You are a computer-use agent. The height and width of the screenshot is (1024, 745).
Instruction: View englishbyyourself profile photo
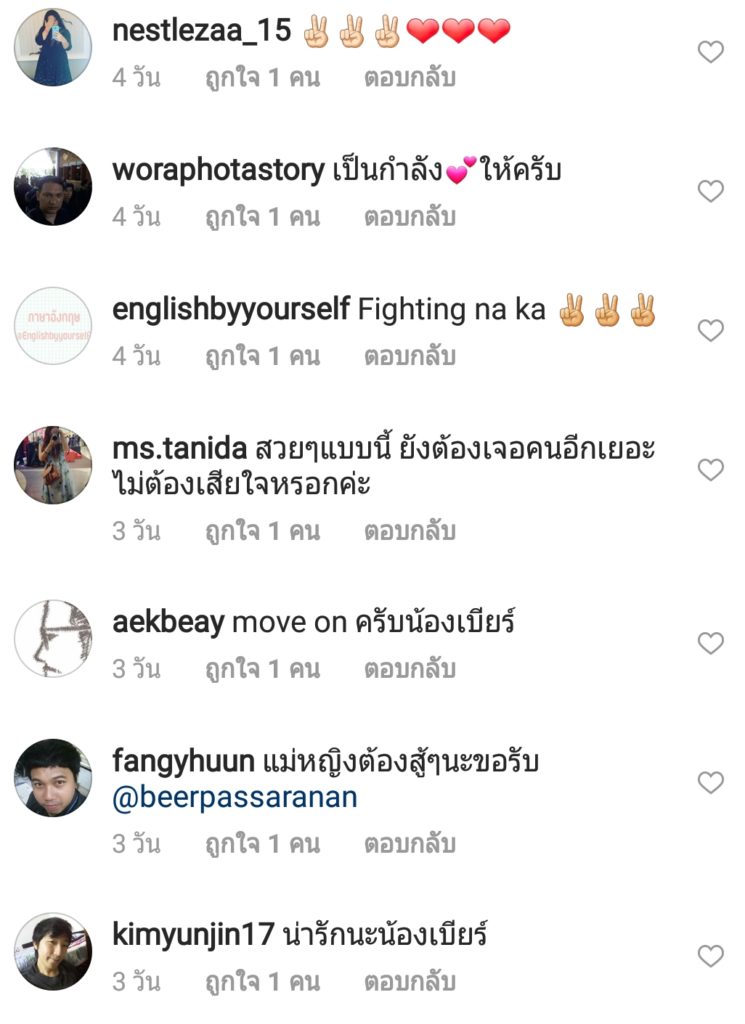click(x=53, y=325)
